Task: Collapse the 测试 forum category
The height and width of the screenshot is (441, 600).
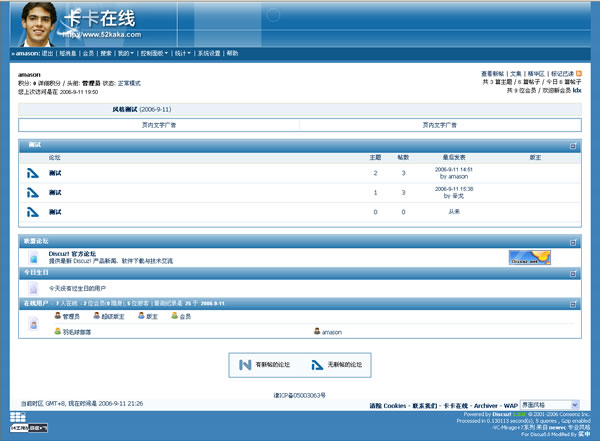Action: [573, 146]
